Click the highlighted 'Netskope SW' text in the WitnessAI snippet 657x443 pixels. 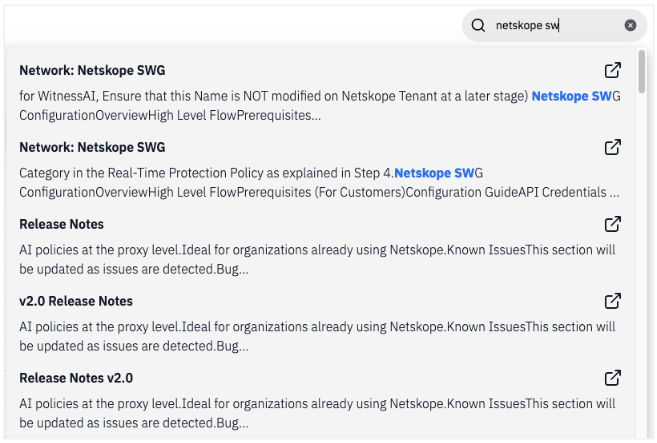click(x=570, y=97)
